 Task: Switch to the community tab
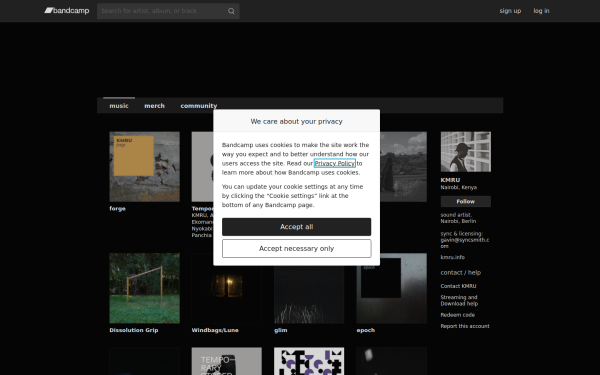[199, 106]
